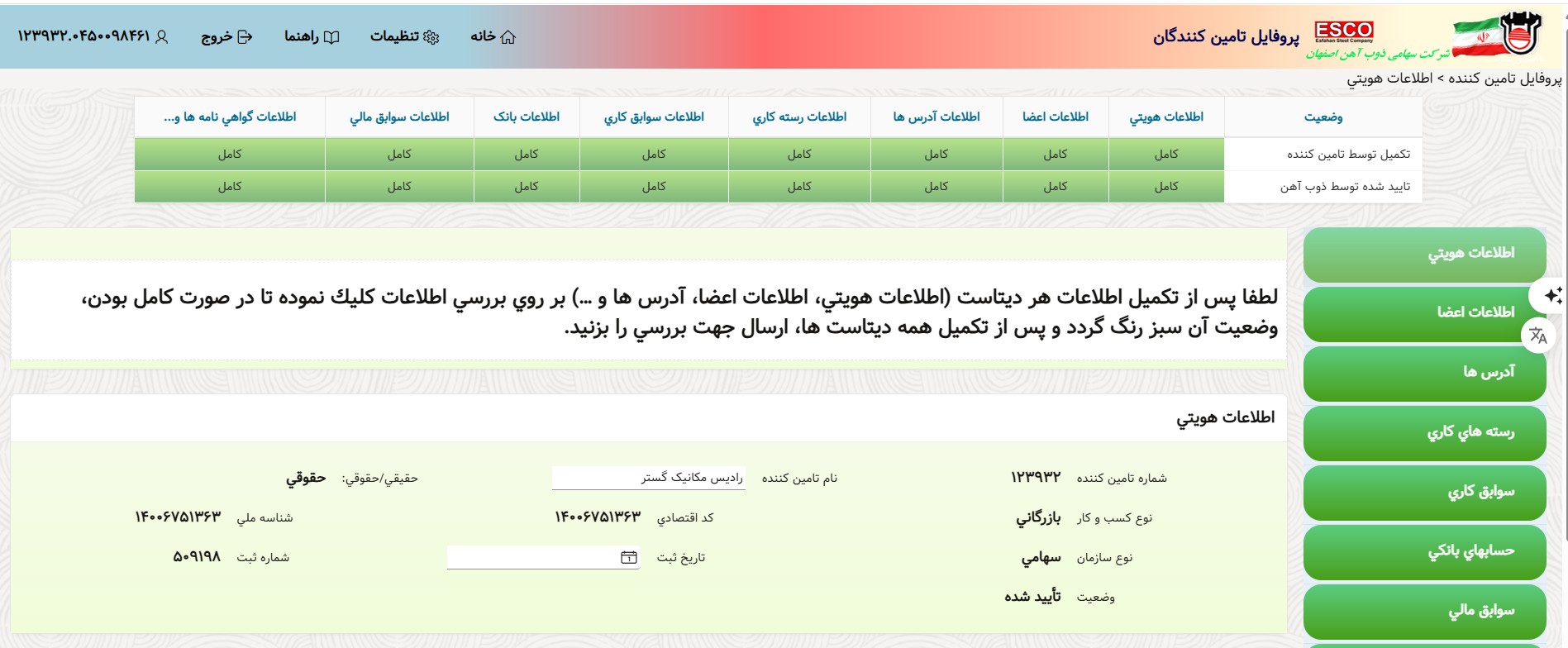This screenshot has height=648, width=1568.
Task: Click the home icon beside خانه
Action: coord(508,37)
